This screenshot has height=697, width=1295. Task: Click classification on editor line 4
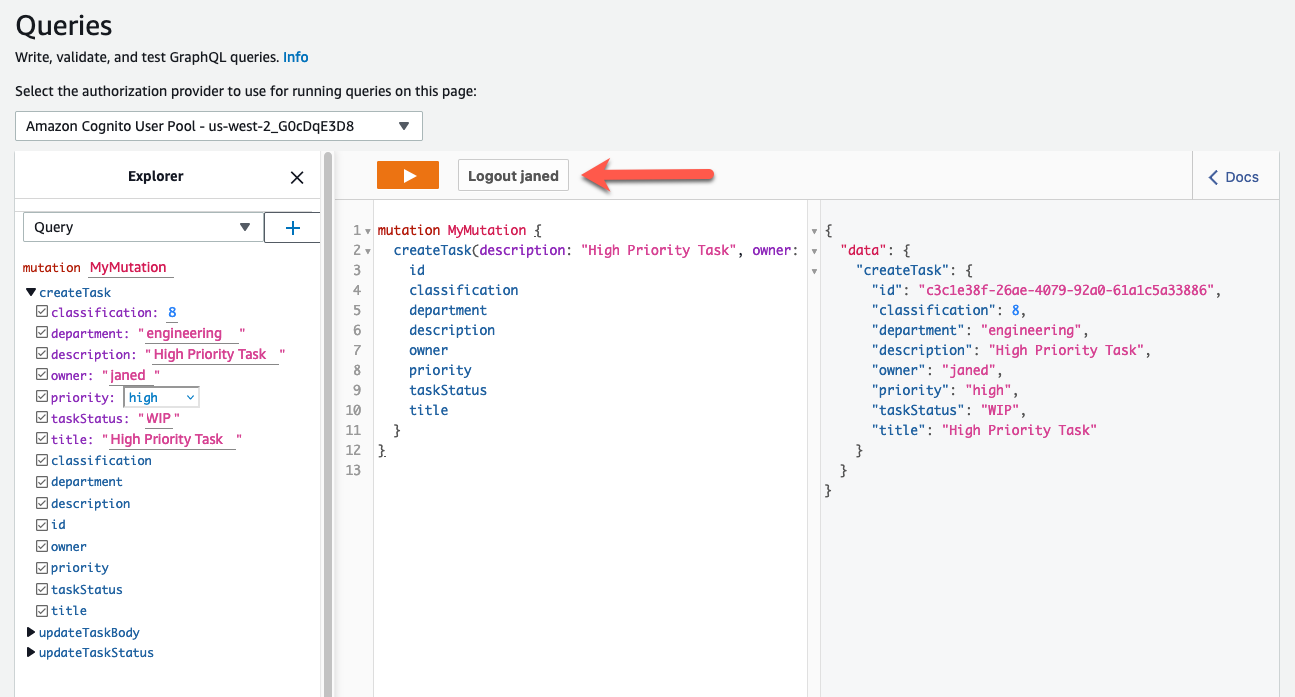pyautogui.click(x=464, y=291)
